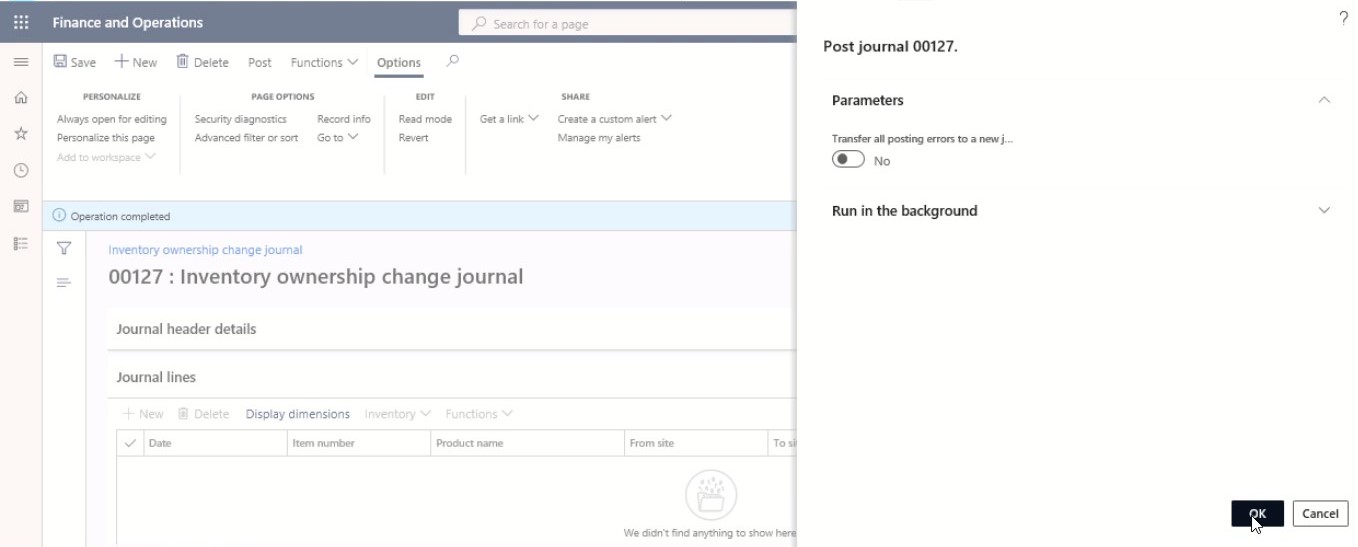Click Finance and Operations title
The height and width of the screenshot is (547, 1358).
tap(127, 22)
